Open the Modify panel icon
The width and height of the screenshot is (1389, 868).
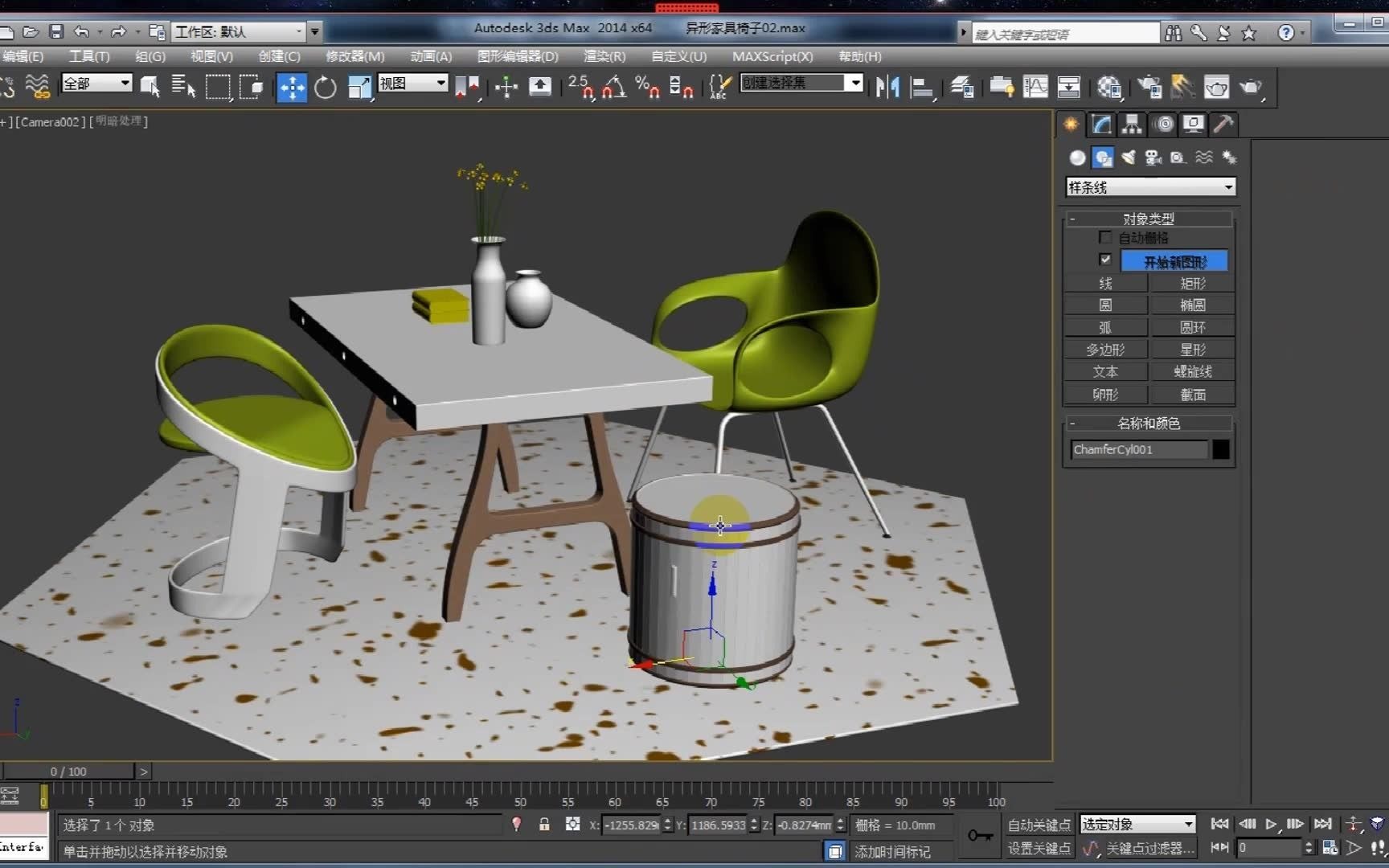[x=1101, y=125]
